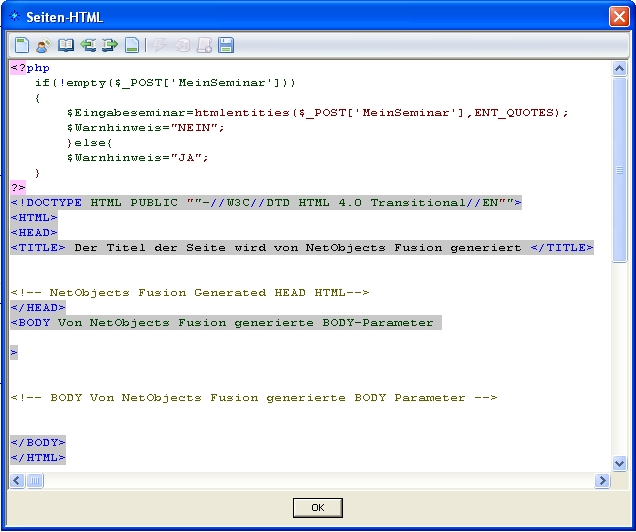636x532 pixels.
Task: Click the first blank page toolbar icon
Action: (x=22, y=45)
